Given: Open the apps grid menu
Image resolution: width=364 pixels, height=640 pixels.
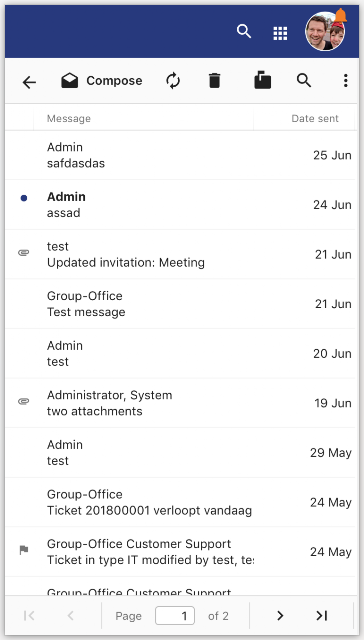Looking at the screenshot, I should [280, 33].
